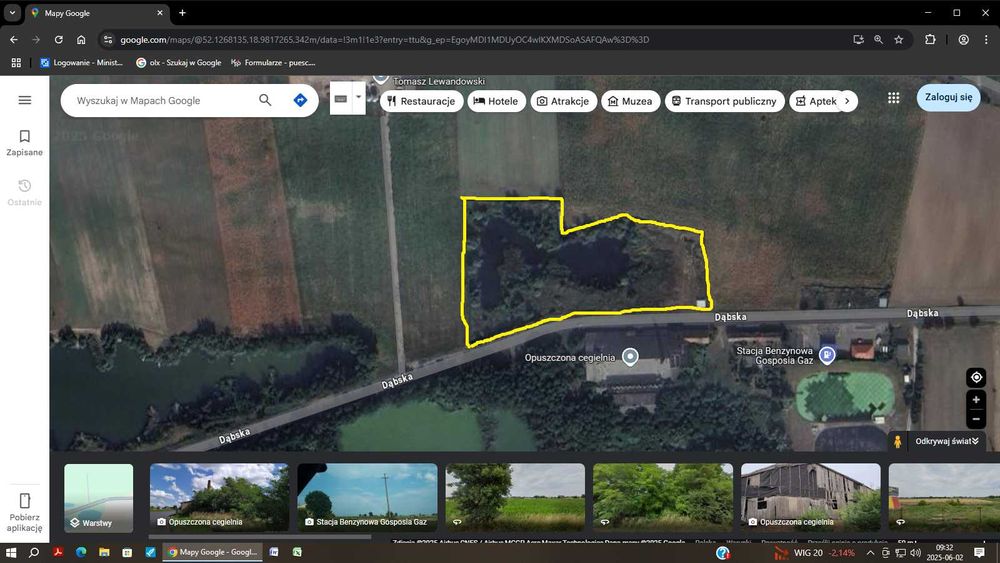Click the Stacja Benzynowa Gosposia Gaz pin

(x=827, y=355)
